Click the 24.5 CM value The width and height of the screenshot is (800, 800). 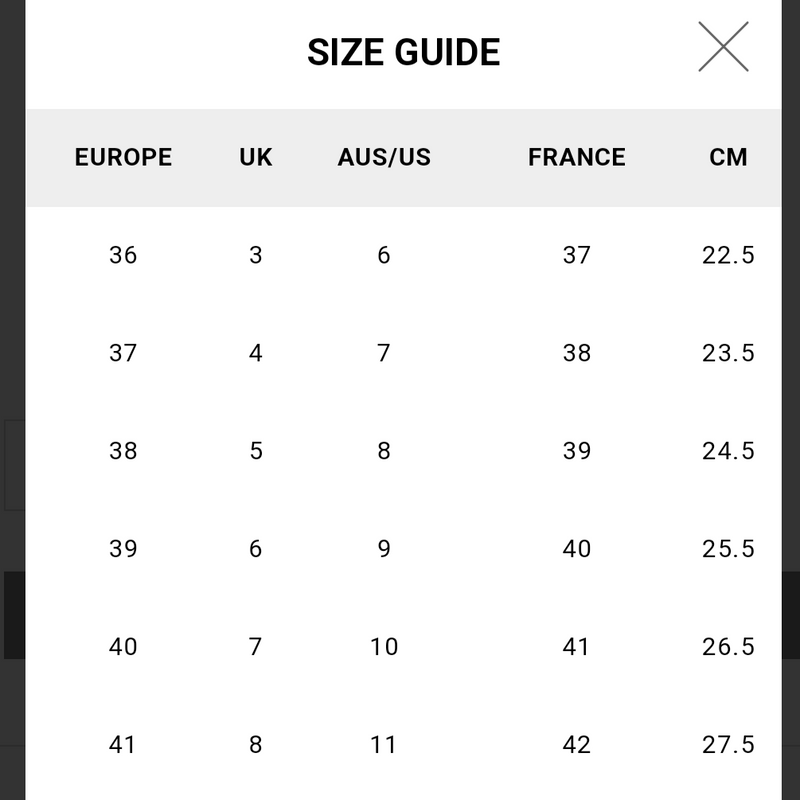[x=728, y=451]
